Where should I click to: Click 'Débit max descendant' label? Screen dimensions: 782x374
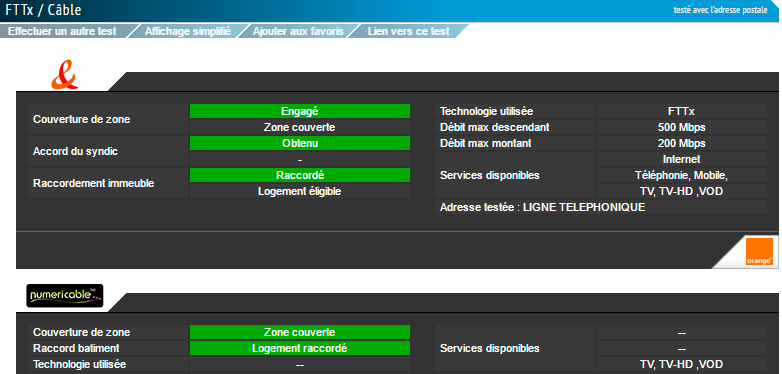(494, 127)
